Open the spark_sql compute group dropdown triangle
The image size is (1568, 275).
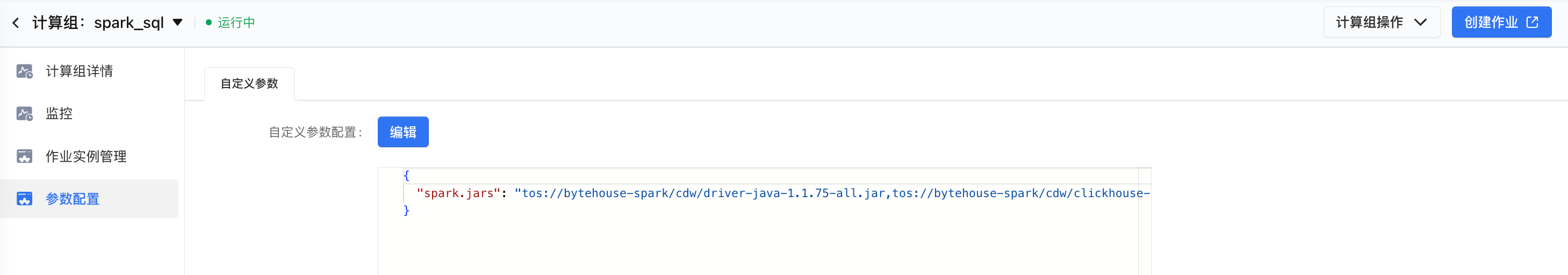click(178, 23)
